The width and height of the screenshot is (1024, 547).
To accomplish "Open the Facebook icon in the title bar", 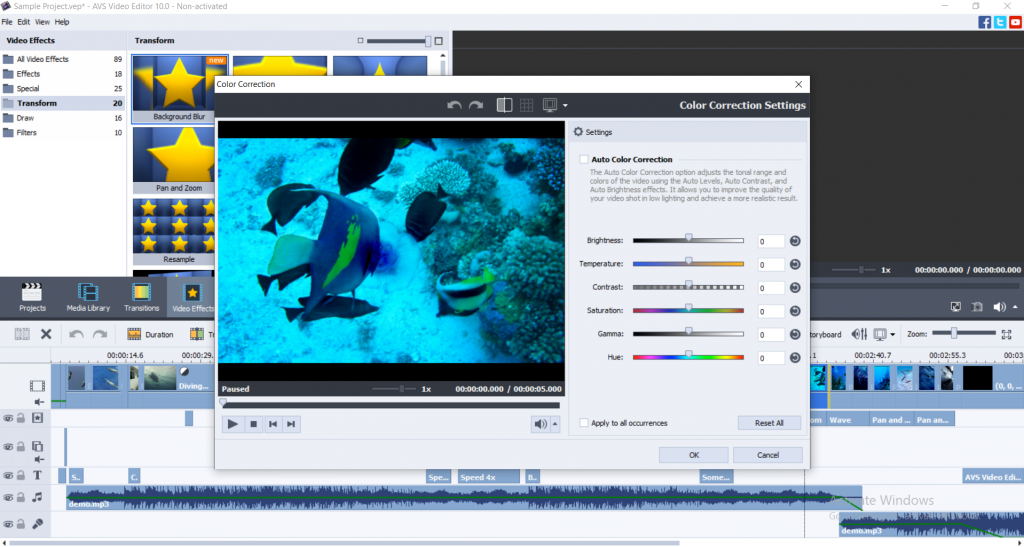I will pyautogui.click(x=985, y=22).
